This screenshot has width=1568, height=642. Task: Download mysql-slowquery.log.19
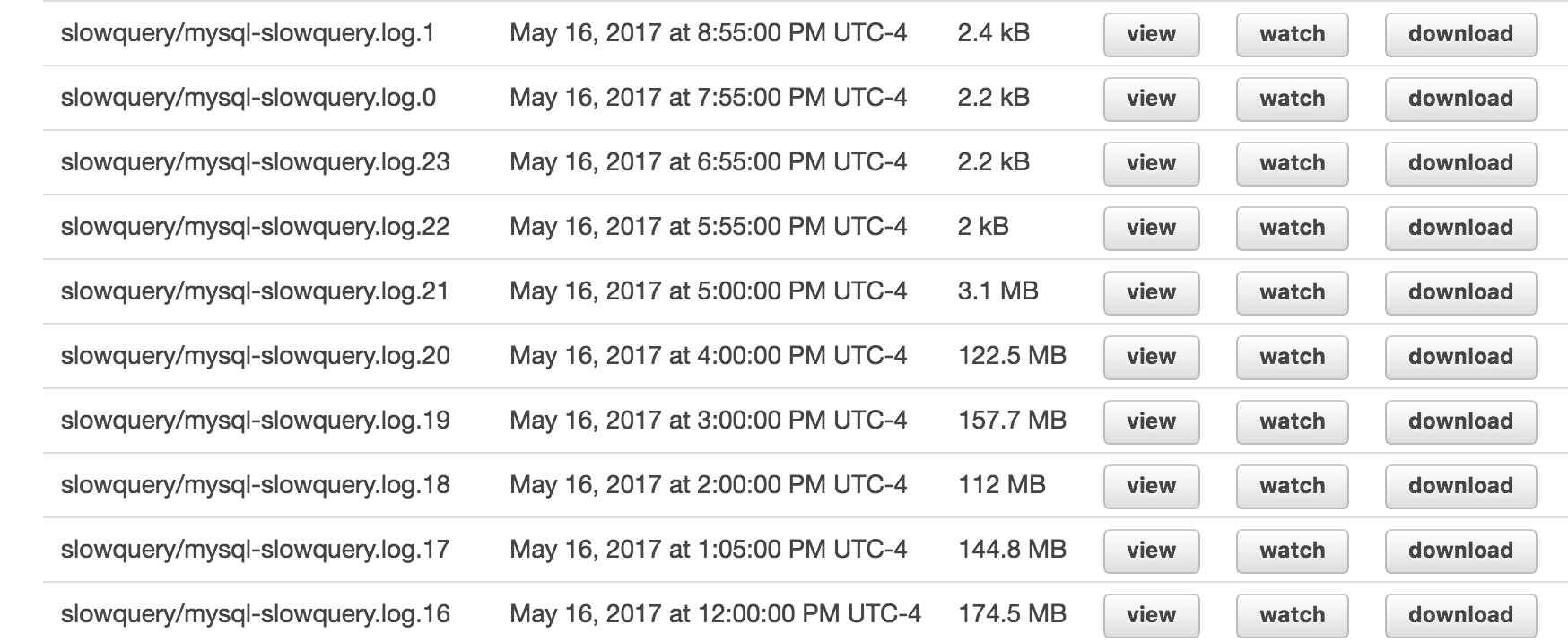pyautogui.click(x=1460, y=421)
